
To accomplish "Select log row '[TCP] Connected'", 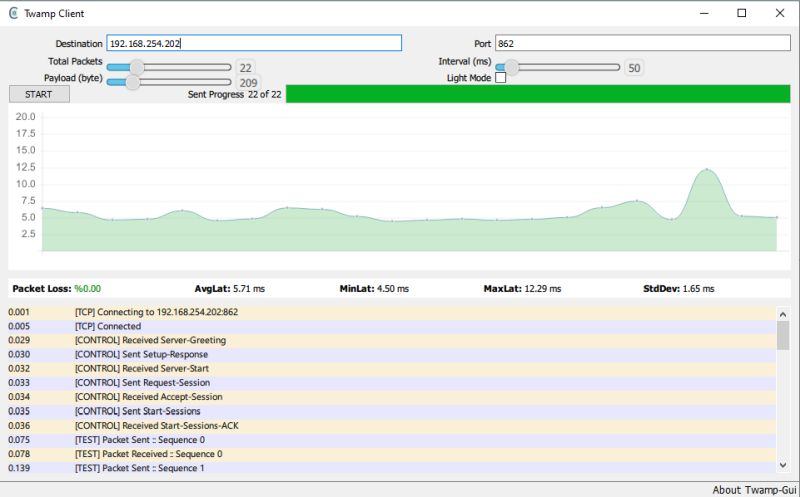I will tap(392, 327).
